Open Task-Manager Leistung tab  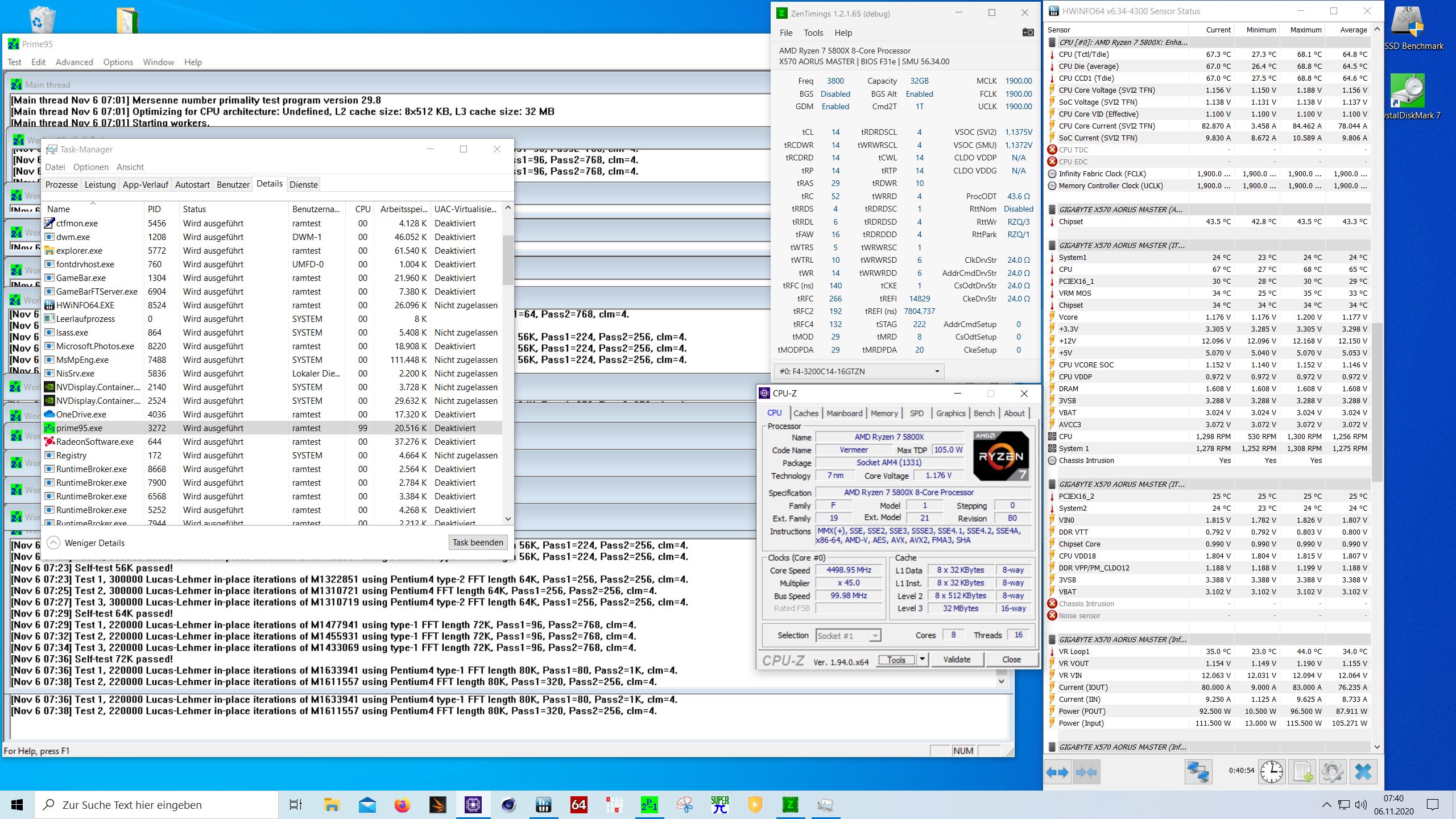[x=100, y=184]
